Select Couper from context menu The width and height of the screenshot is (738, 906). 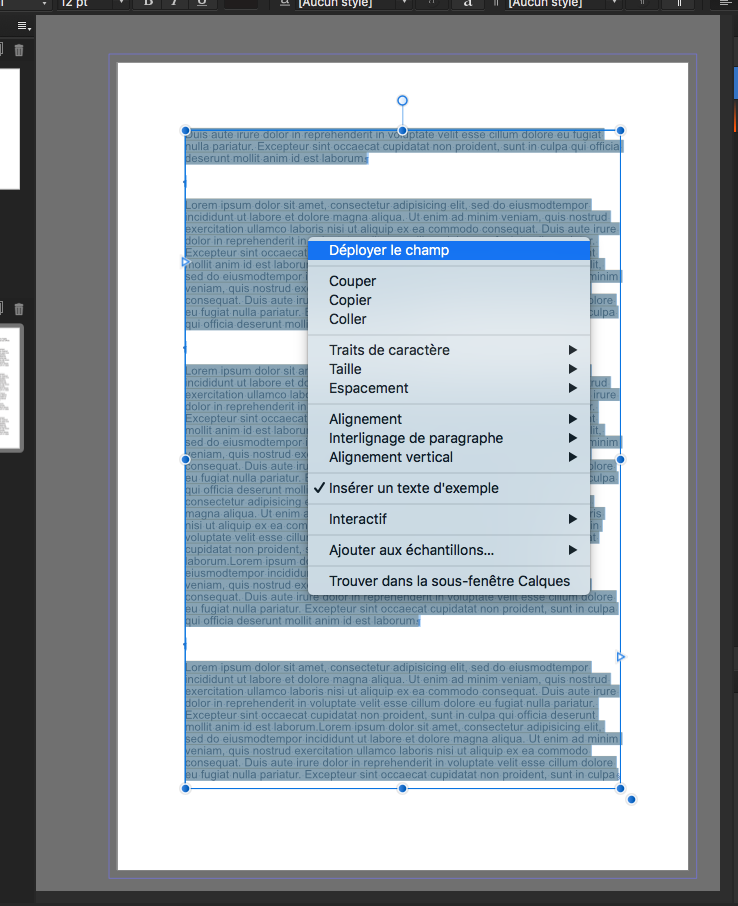coord(449,281)
